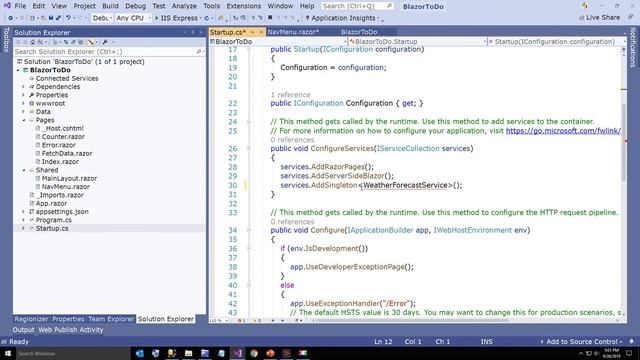Expand the wwwroot folder
Viewport: 640px width, 360px height.
[x=23, y=103]
